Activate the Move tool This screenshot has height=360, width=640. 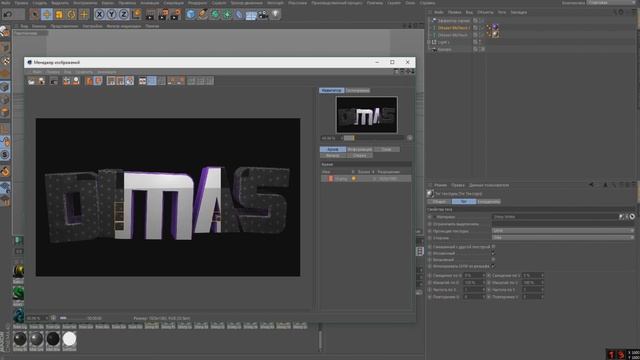47,15
